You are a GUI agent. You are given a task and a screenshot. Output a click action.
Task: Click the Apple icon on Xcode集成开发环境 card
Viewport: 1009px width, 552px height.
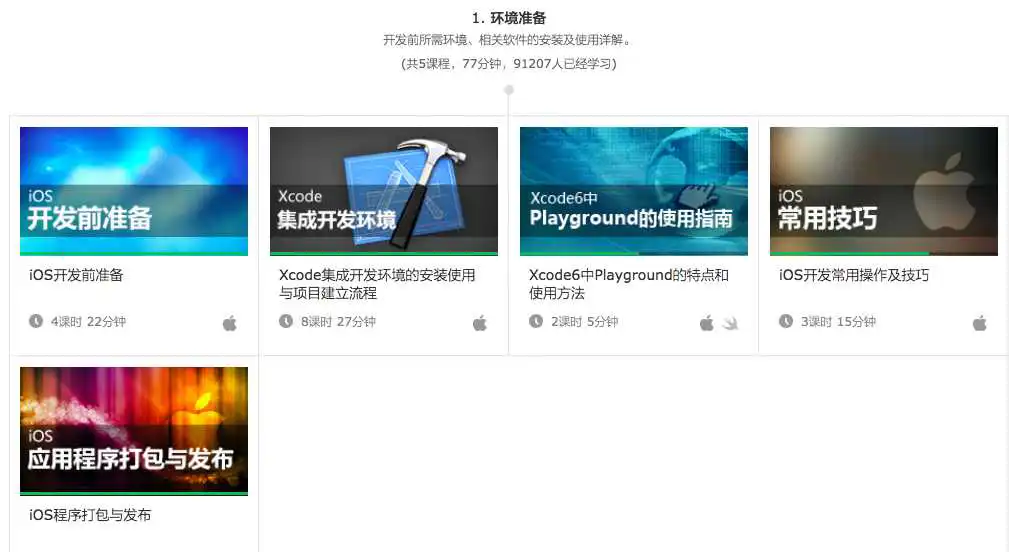pos(480,323)
